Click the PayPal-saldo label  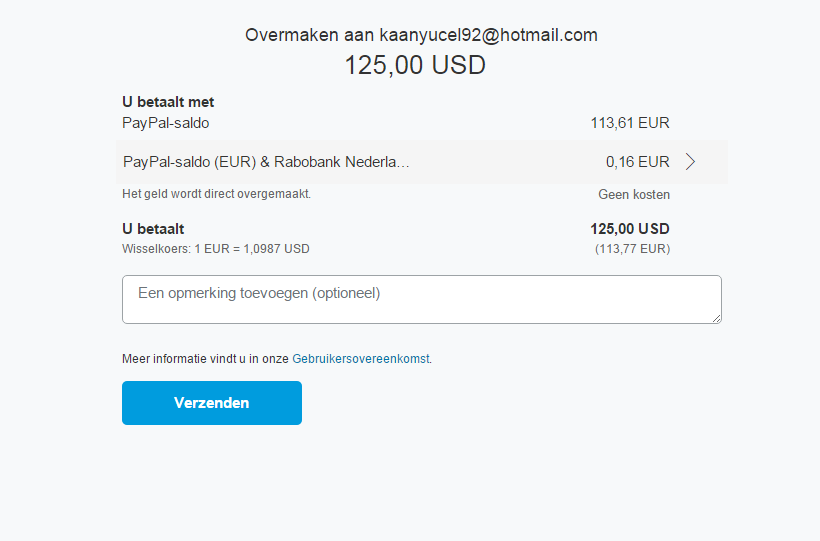point(166,123)
